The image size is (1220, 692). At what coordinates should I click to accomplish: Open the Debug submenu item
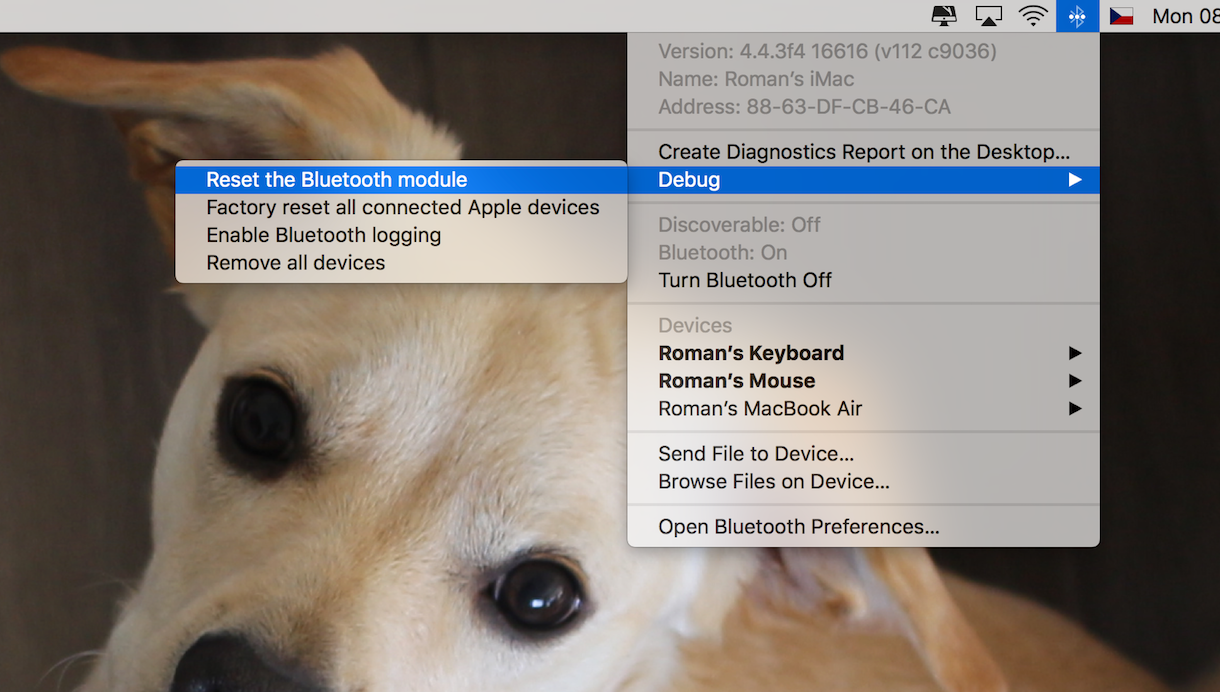[863, 180]
